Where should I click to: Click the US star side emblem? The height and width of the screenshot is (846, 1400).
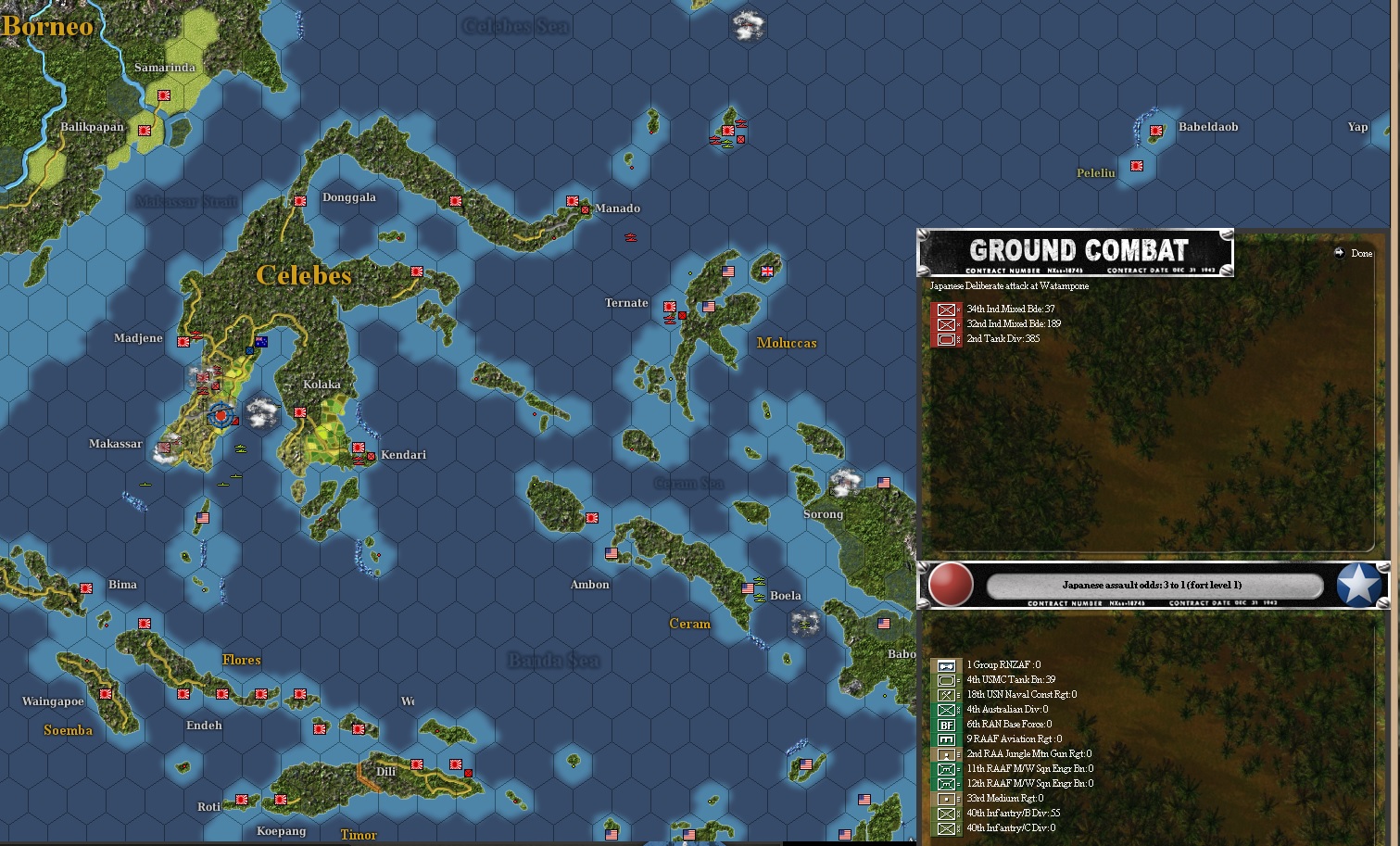click(x=1358, y=586)
